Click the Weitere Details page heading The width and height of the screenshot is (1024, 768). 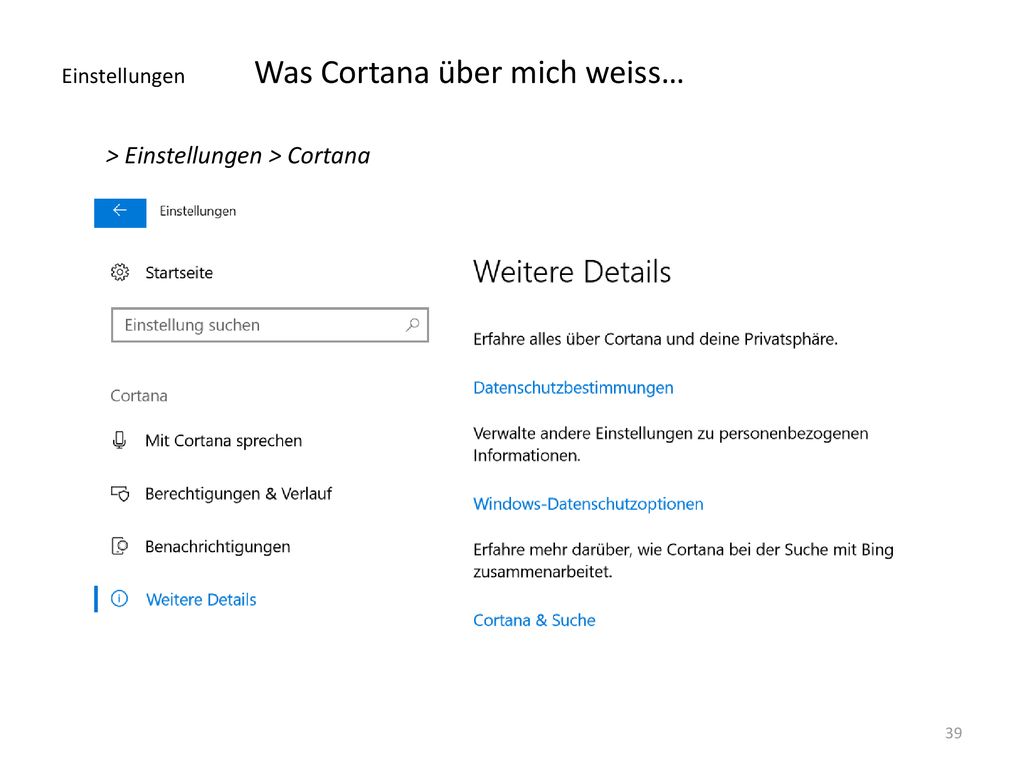coord(572,272)
